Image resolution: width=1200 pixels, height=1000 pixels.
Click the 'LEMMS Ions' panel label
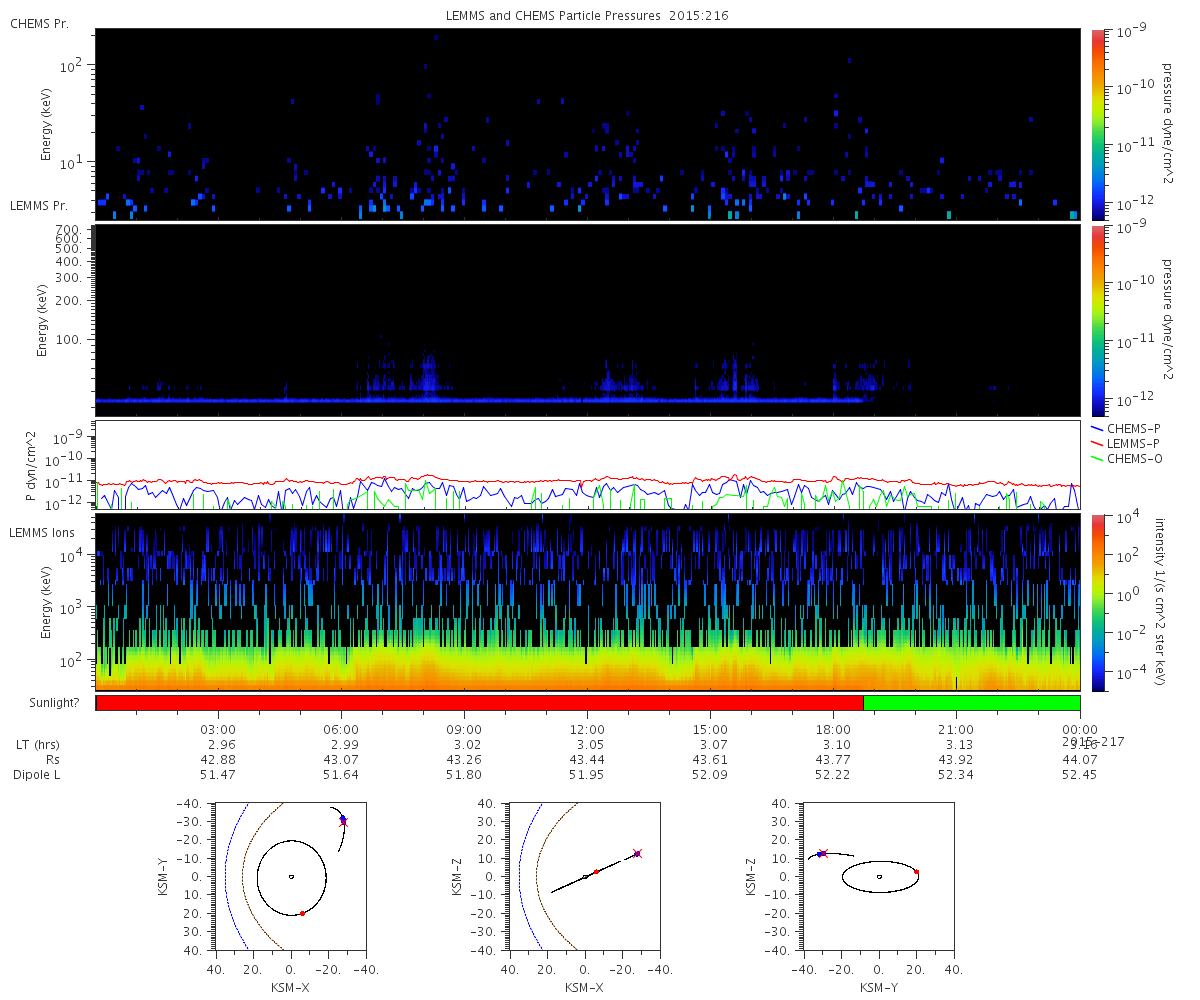41,531
